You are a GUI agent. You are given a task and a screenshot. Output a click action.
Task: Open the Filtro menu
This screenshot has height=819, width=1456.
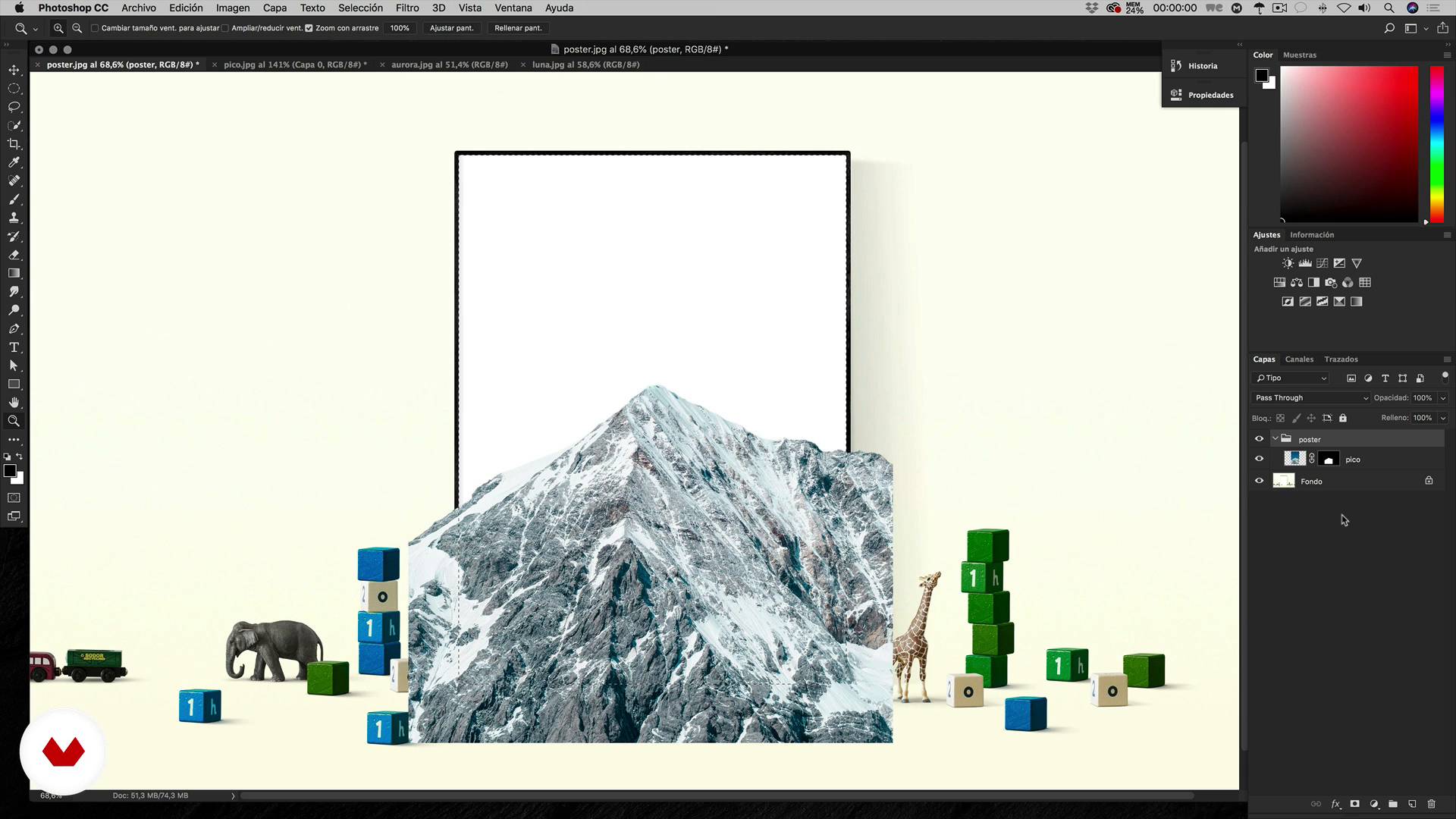click(406, 8)
